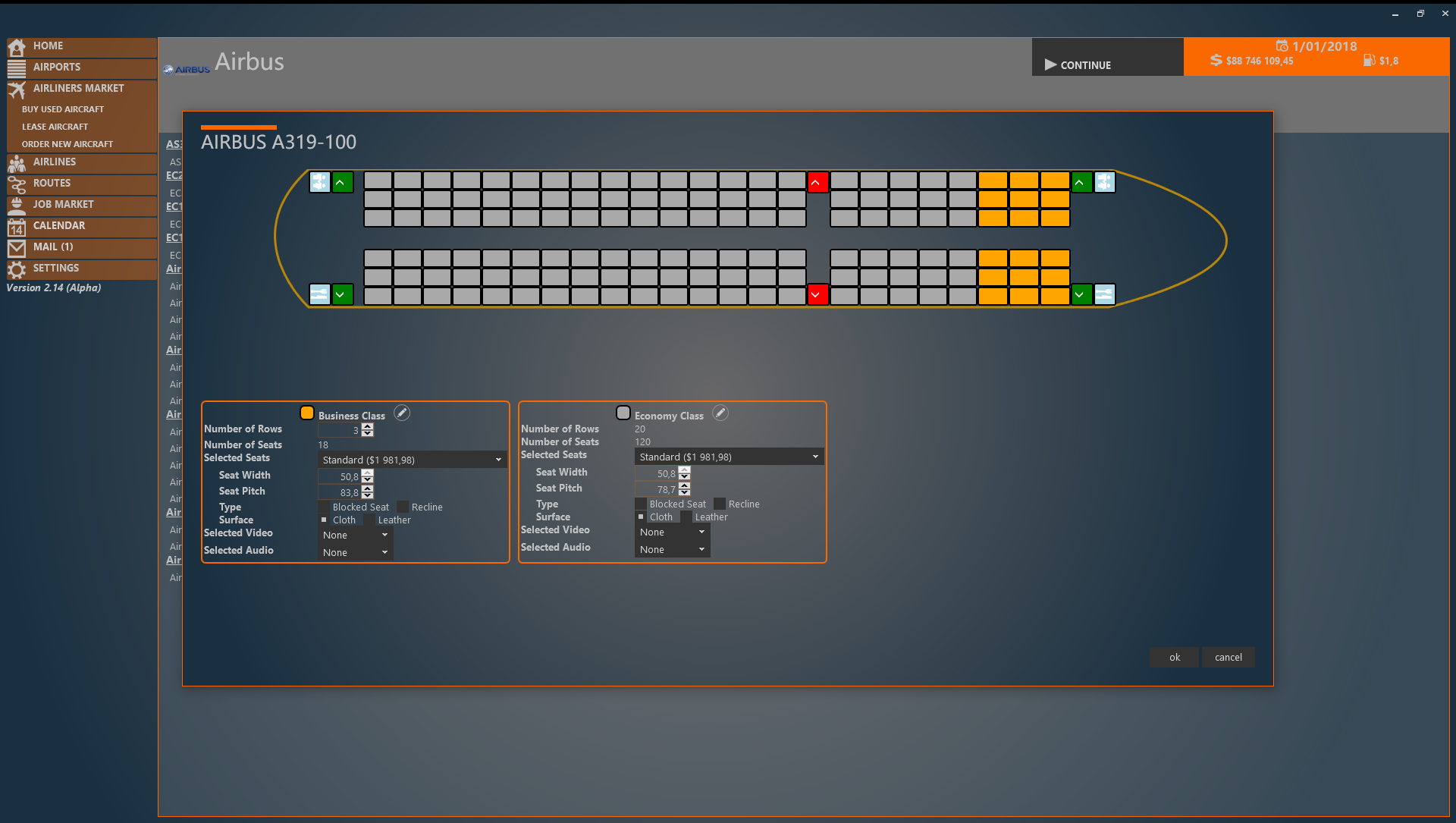This screenshot has height=823, width=1456.
Task: Click the Airlines people icon in sidebar
Action: pos(17,163)
